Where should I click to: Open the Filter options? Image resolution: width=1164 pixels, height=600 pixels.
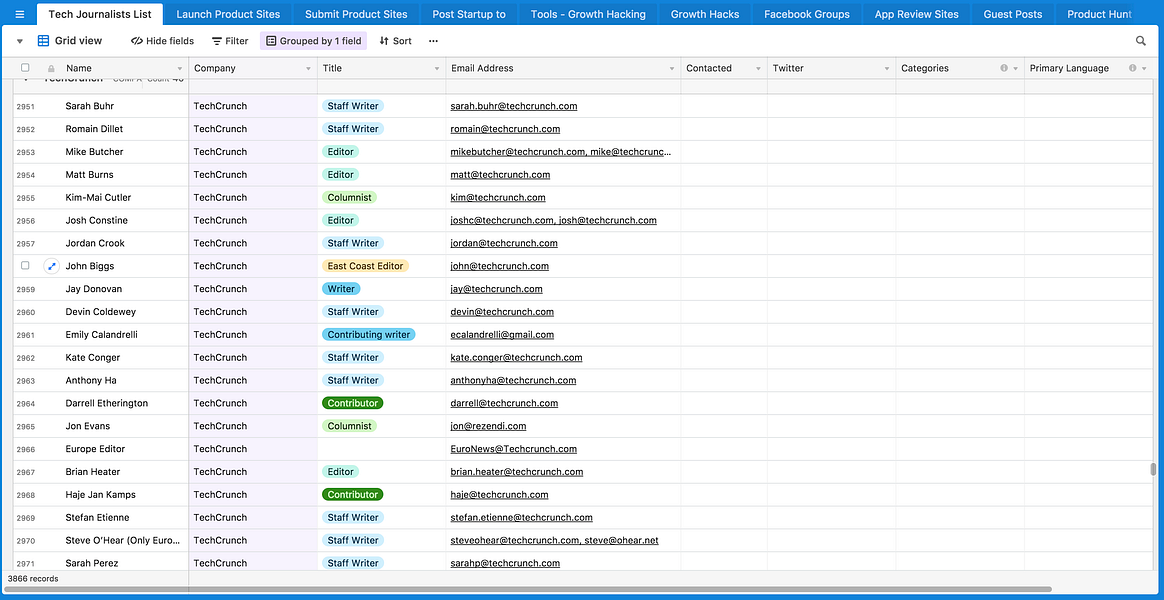230,41
